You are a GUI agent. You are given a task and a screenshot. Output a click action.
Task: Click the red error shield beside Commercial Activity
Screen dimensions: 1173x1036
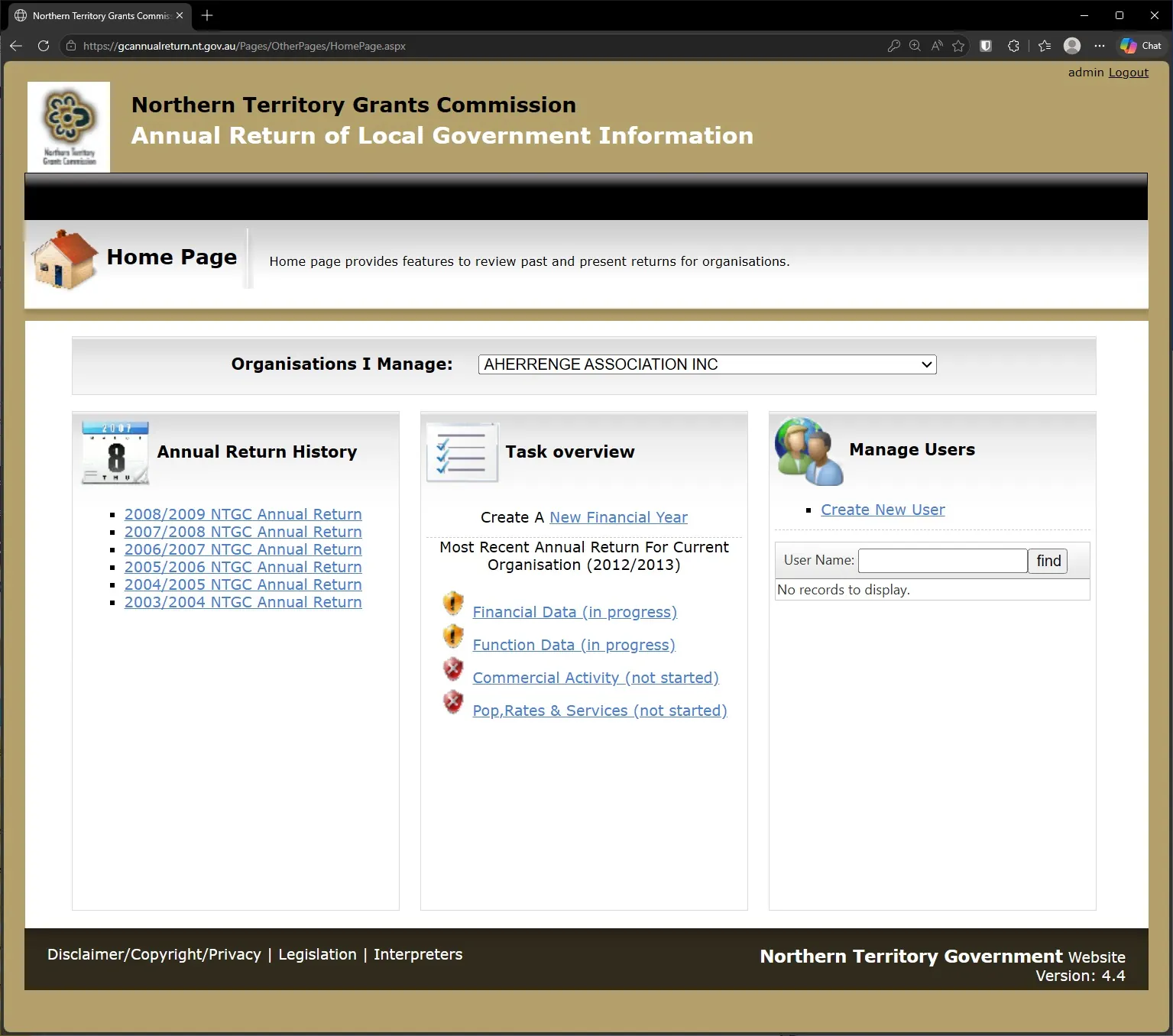[453, 669]
